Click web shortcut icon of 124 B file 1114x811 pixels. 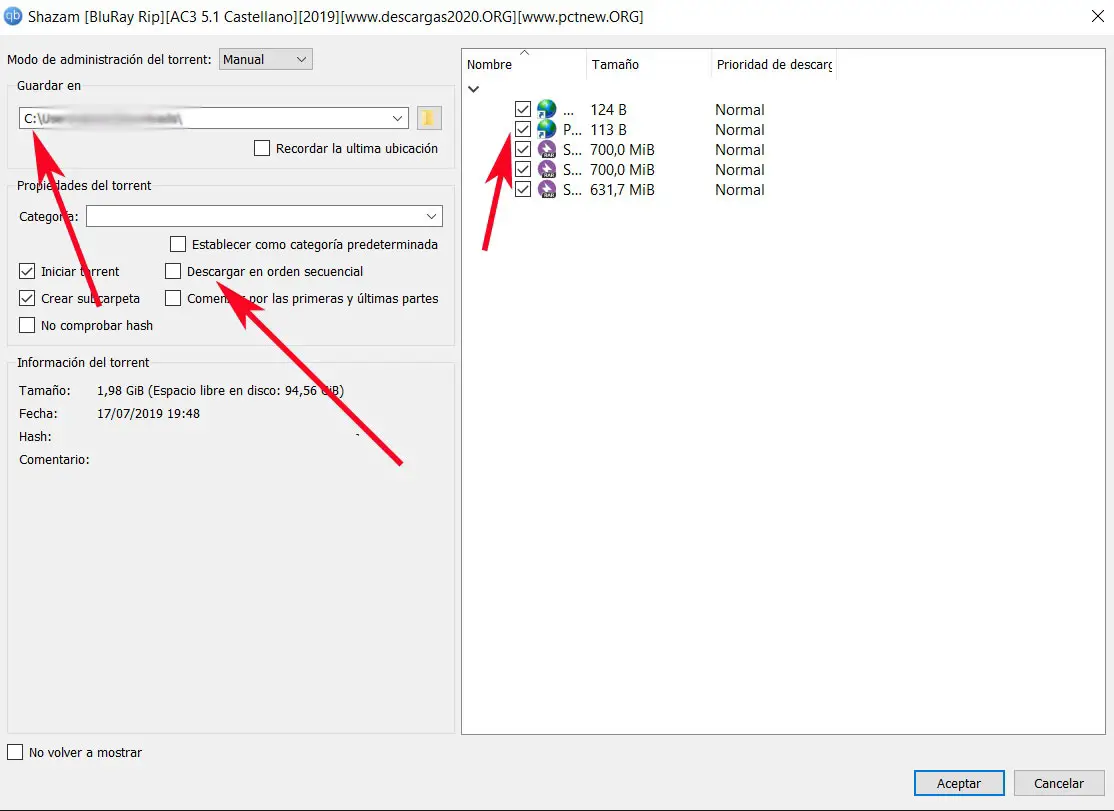(546, 109)
